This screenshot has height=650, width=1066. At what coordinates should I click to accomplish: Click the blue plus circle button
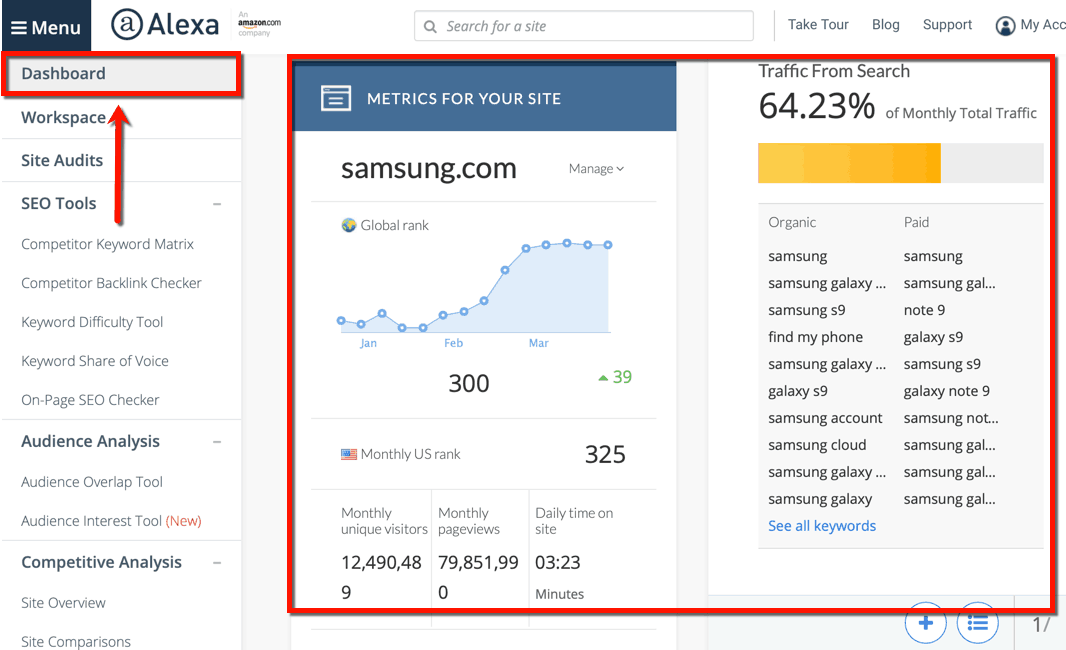(x=925, y=623)
